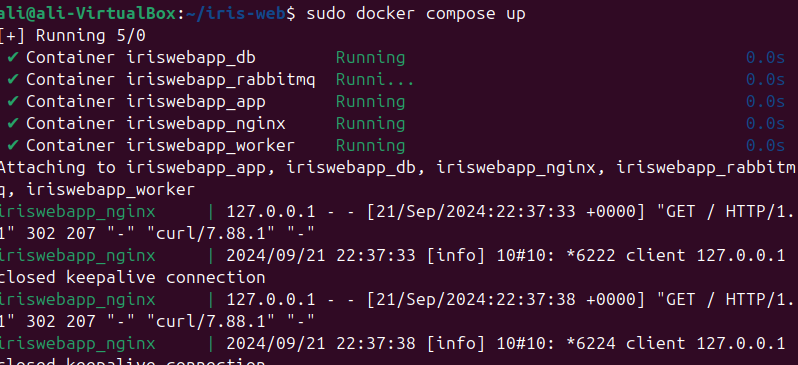The width and height of the screenshot is (798, 365).
Task: Click the first green iriswebapp_nginx log prefix
Action: coord(77,212)
